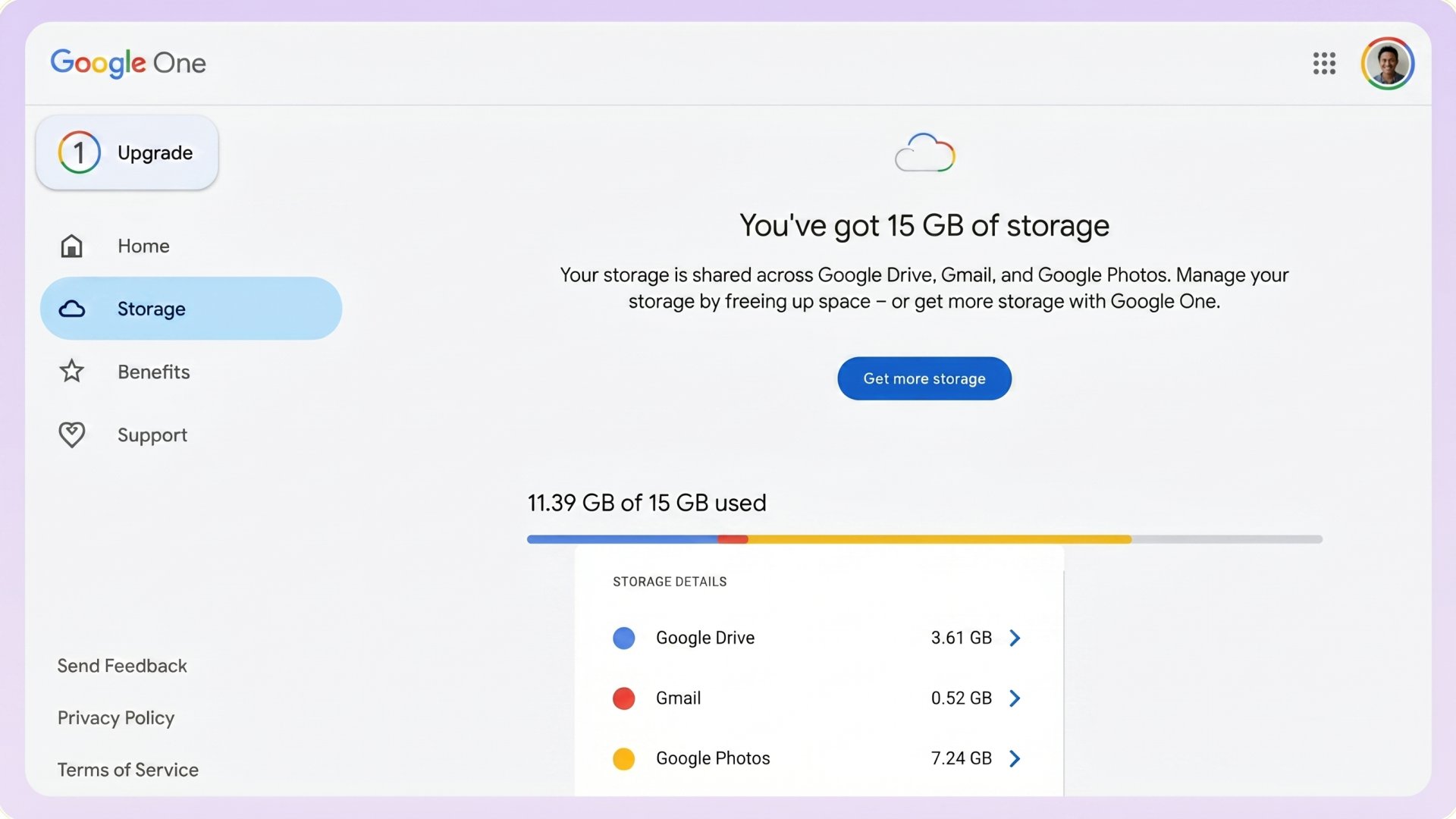The width and height of the screenshot is (1456, 819).
Task: Click the You've got 15 GB heading
Action: tap(924, 225)
